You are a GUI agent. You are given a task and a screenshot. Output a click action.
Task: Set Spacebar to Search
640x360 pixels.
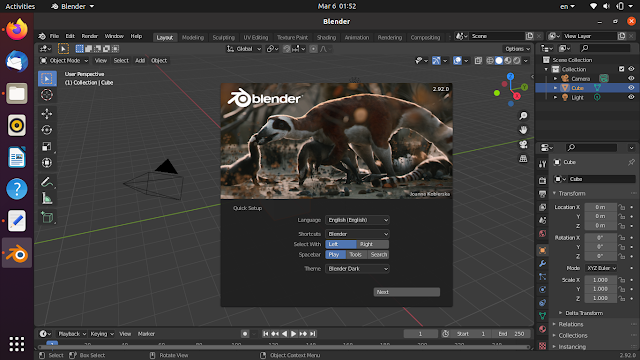pos(378,254)
